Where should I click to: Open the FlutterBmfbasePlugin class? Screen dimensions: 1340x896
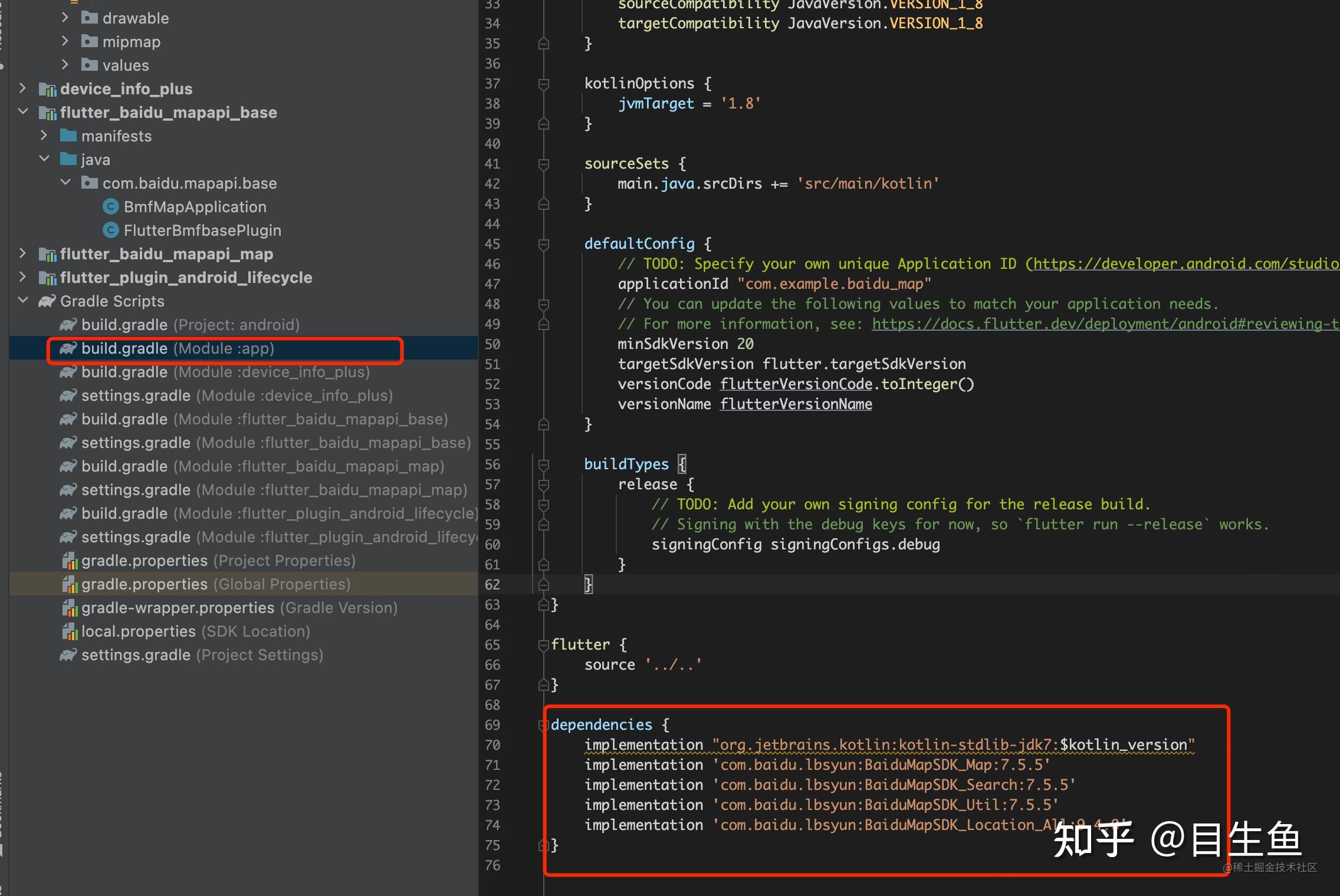click(x=202, y=230)
